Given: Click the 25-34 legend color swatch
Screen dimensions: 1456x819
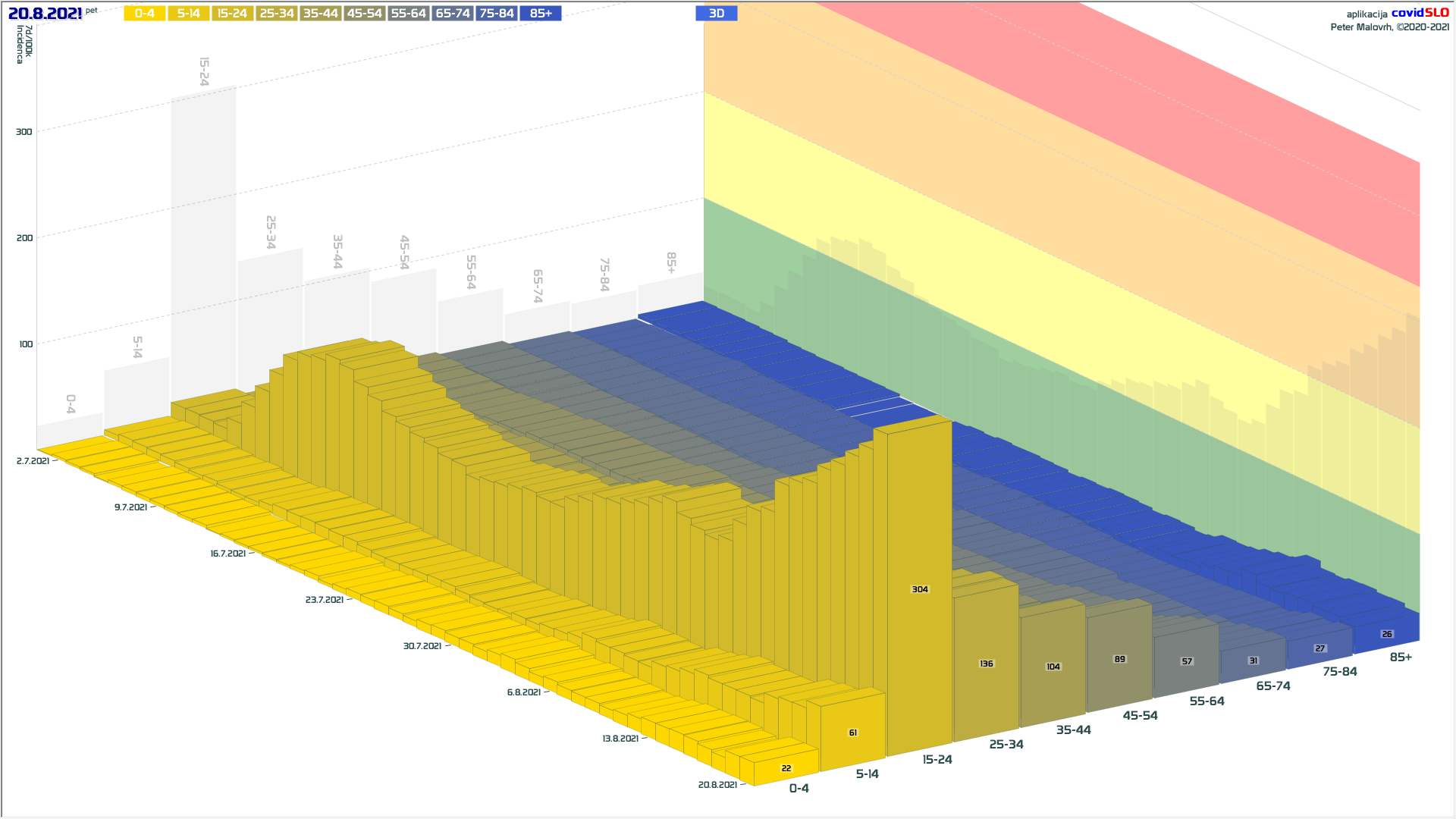Looking at the screenshot, I should coord(276,14).
